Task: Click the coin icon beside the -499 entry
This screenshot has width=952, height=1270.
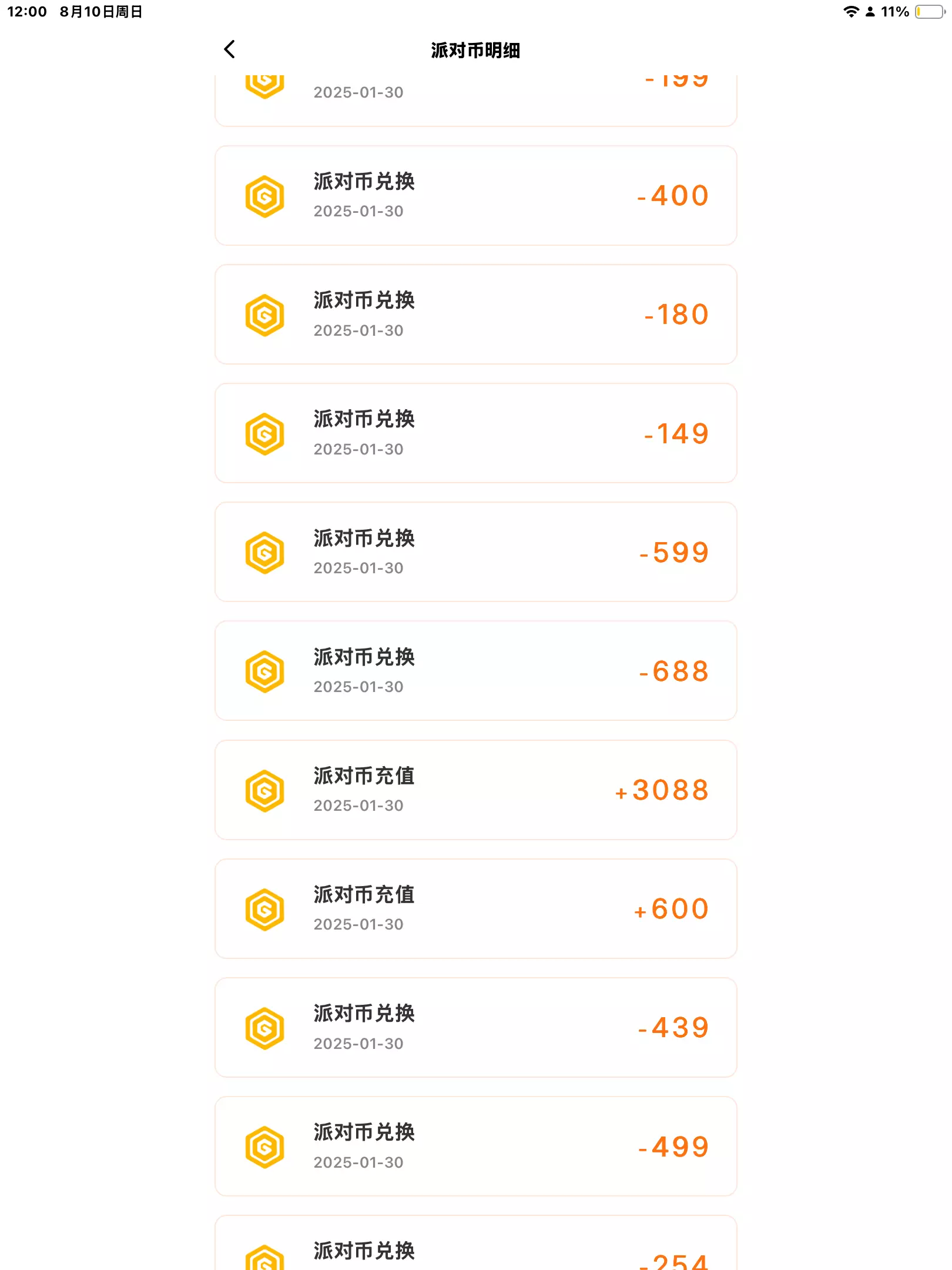Action: 264,1147
